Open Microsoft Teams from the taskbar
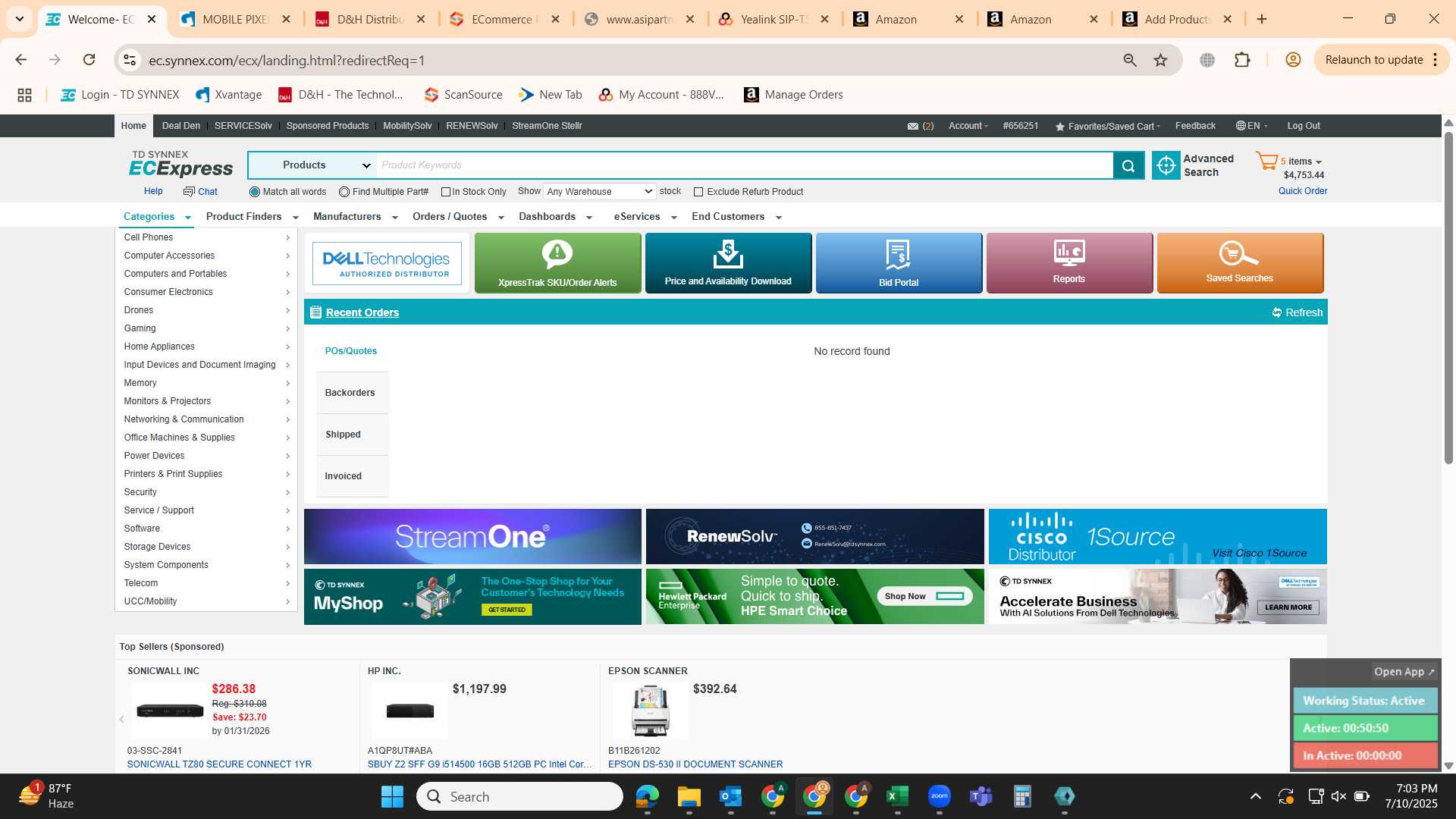The width and height of the screenshot is (1456, 819). (x=981, y=796)
